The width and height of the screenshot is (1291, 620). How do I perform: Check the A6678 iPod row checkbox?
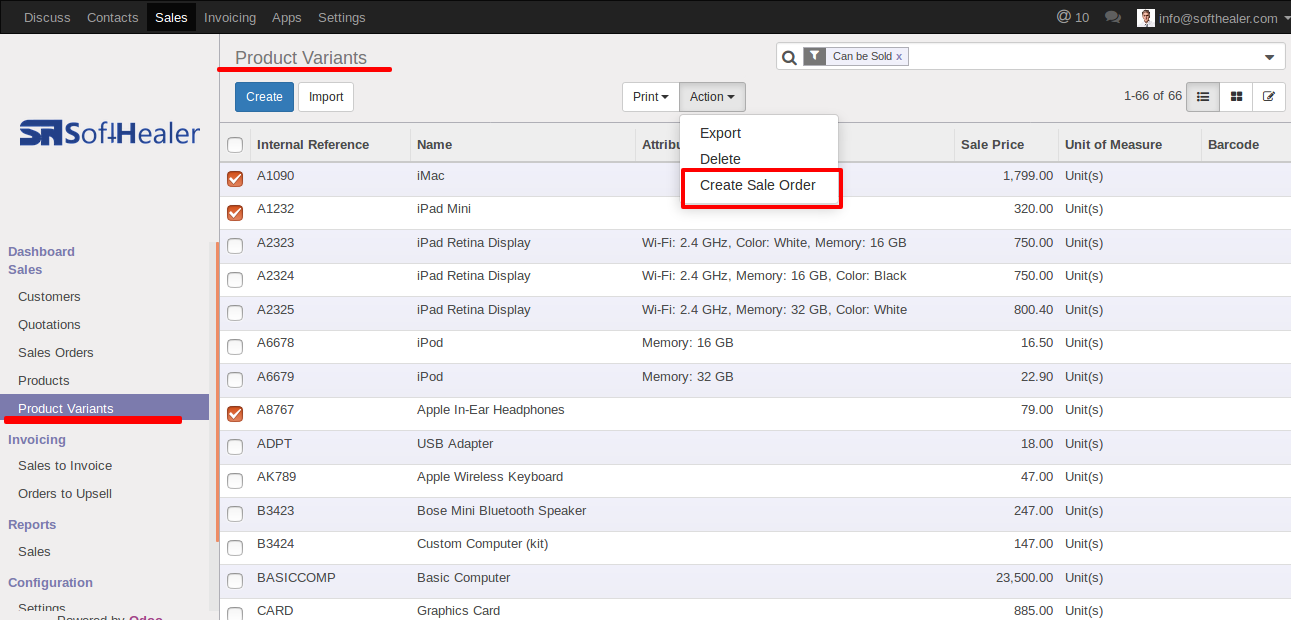(x=235, y=346)
